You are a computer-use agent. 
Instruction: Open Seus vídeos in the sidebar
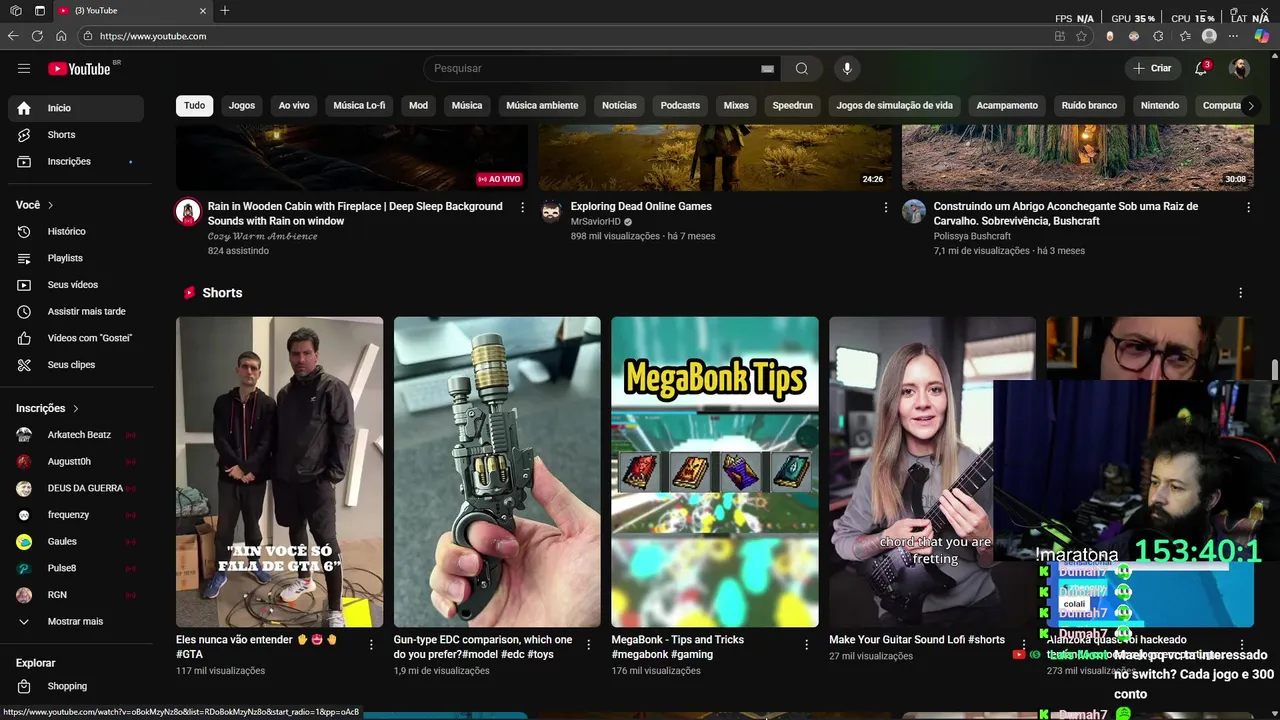pos(76,285)
